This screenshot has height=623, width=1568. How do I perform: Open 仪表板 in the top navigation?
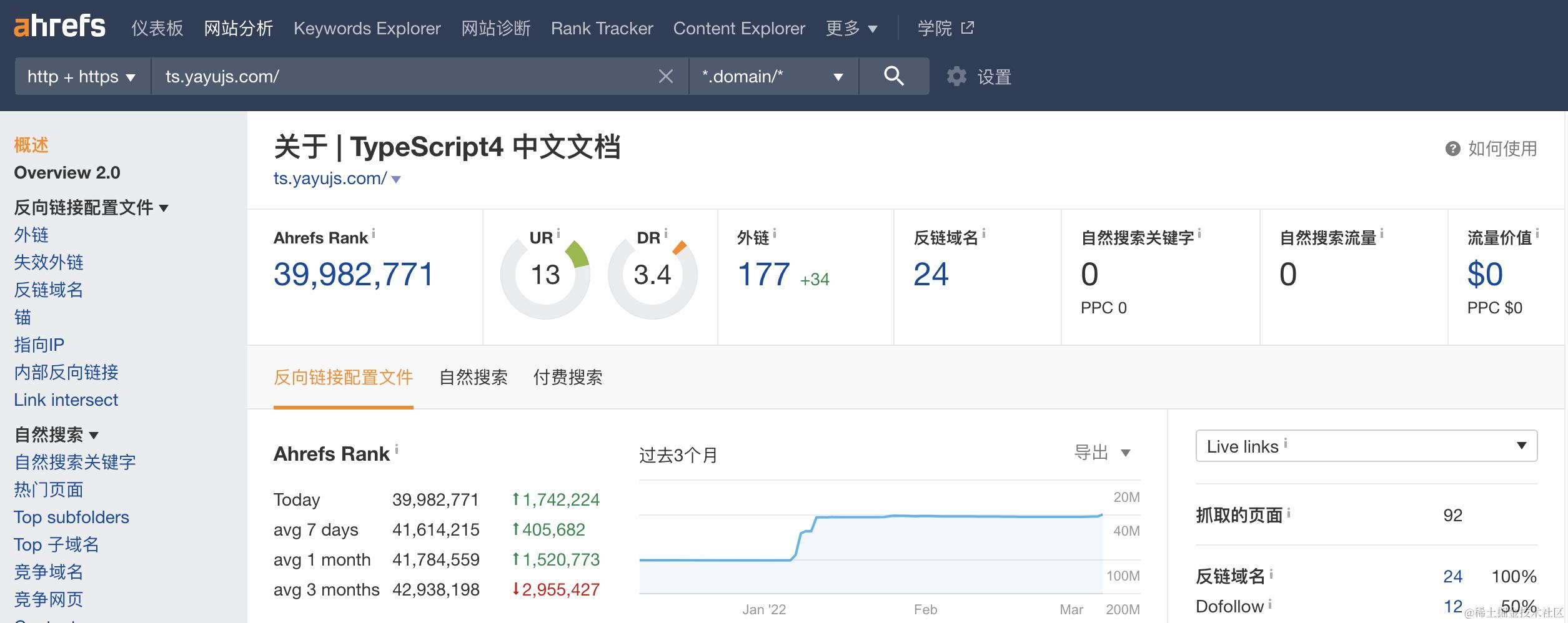point(157,28)
